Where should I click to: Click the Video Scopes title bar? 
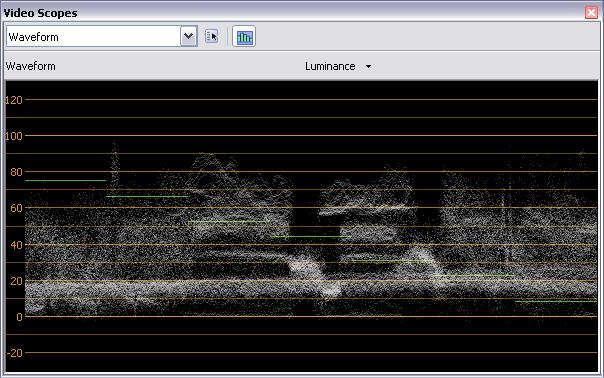pyautogui.click(x=293, y=13)
